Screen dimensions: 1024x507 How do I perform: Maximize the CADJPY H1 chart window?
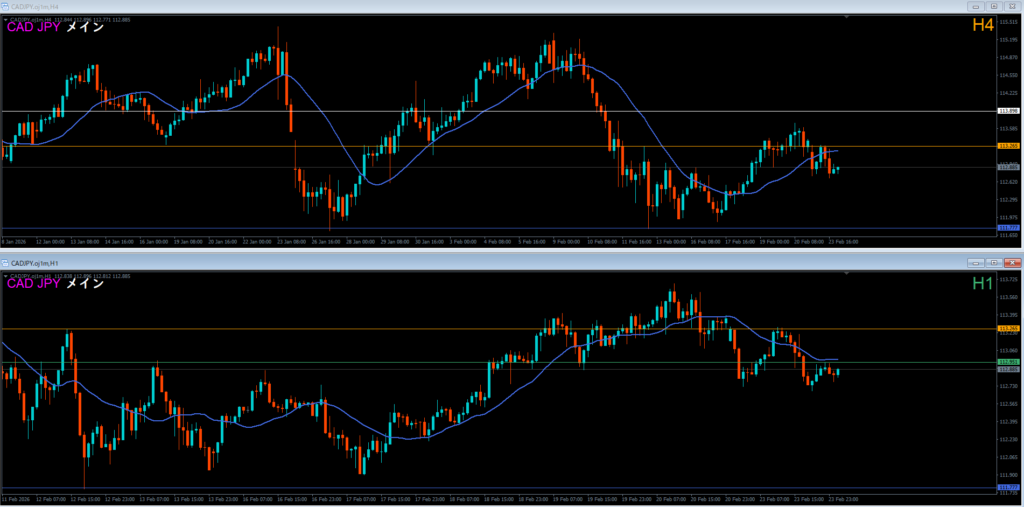pos(994,262)
